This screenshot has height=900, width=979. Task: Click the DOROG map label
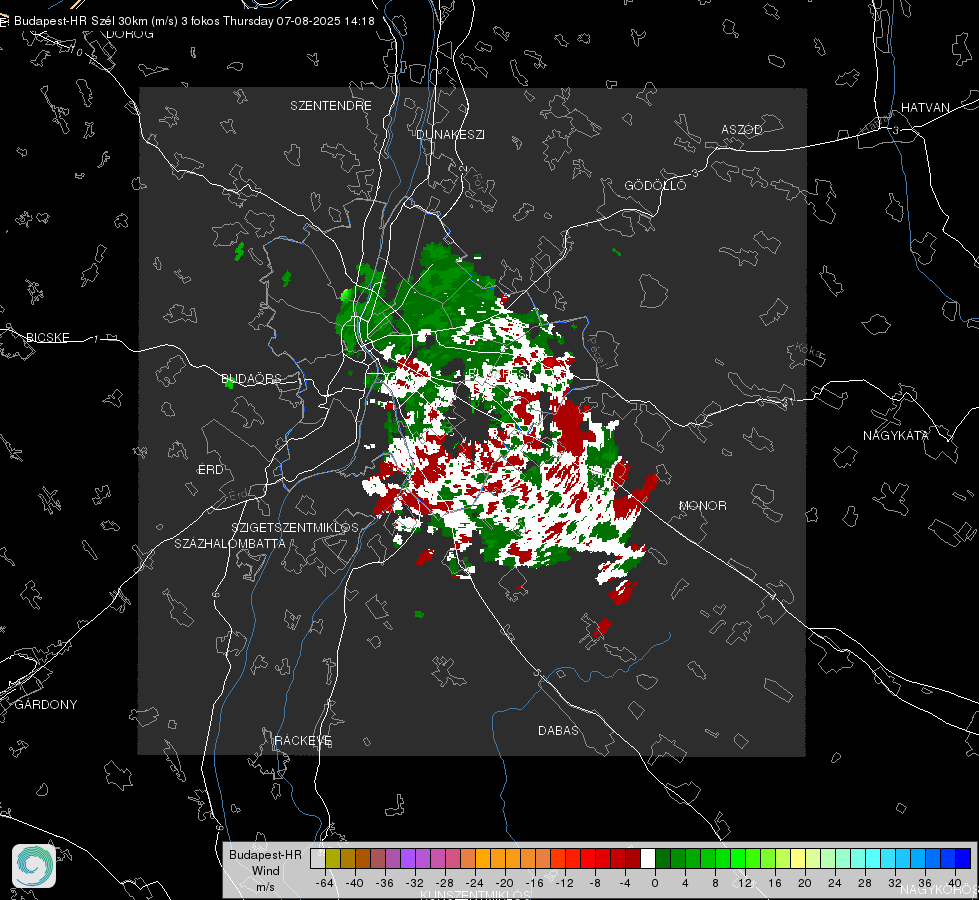click(130, 34)
